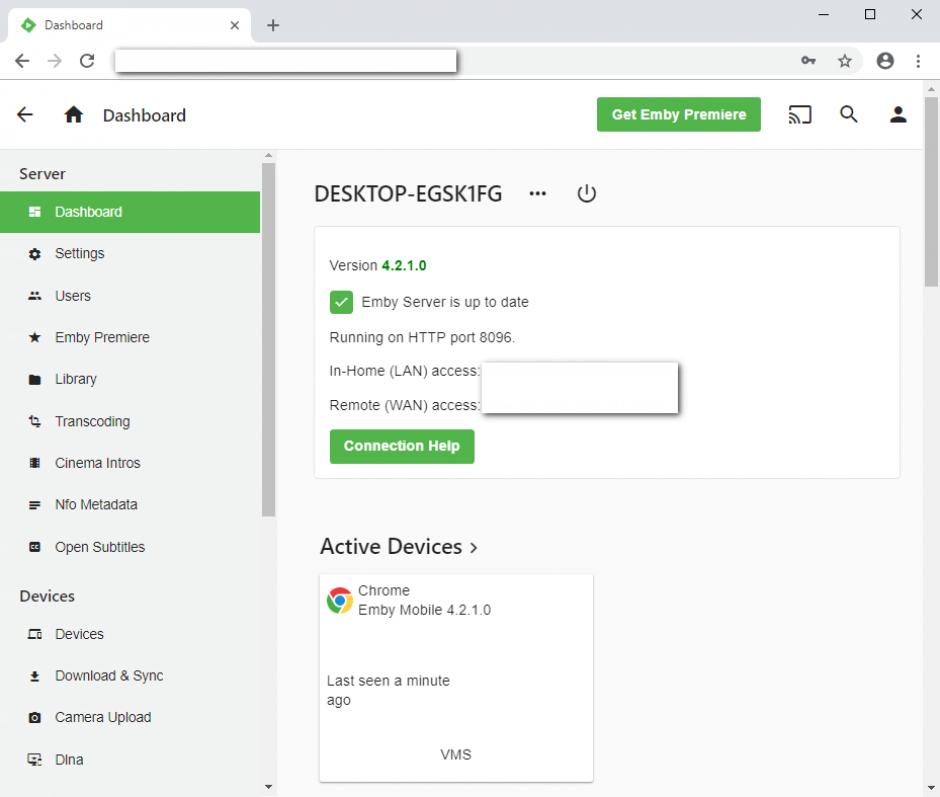The image size is (940, 797).
Task: Click the version number 4.2.1.0
Action: pos(404,265)
